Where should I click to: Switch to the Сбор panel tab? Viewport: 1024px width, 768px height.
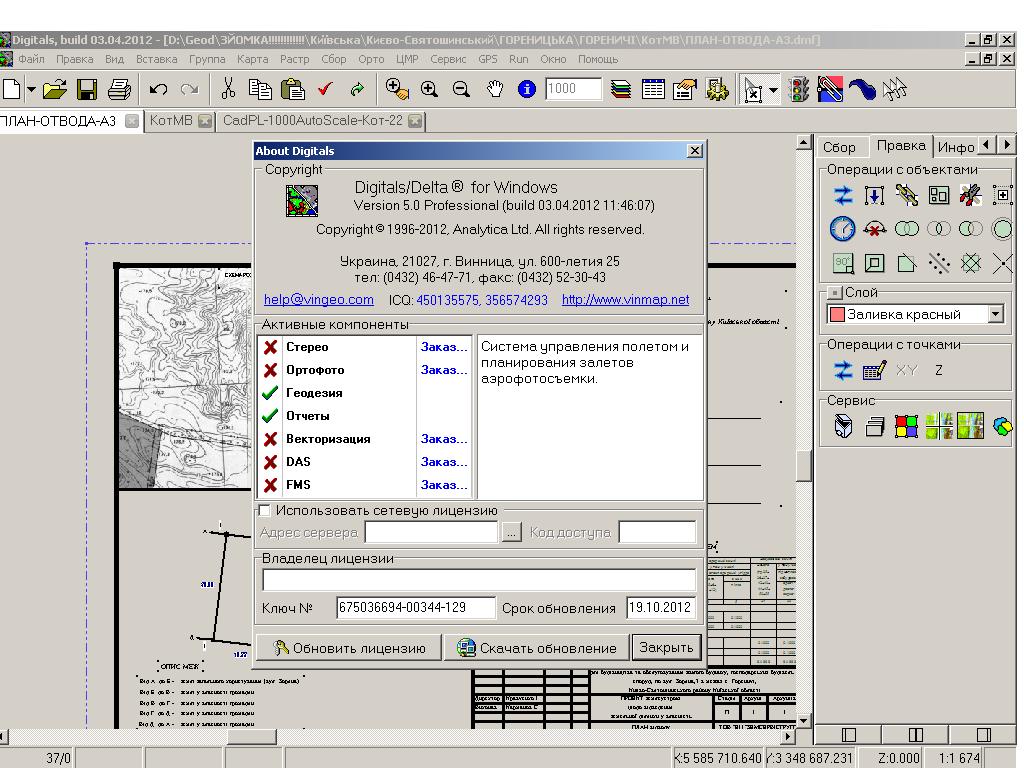(x=839, y=148)
